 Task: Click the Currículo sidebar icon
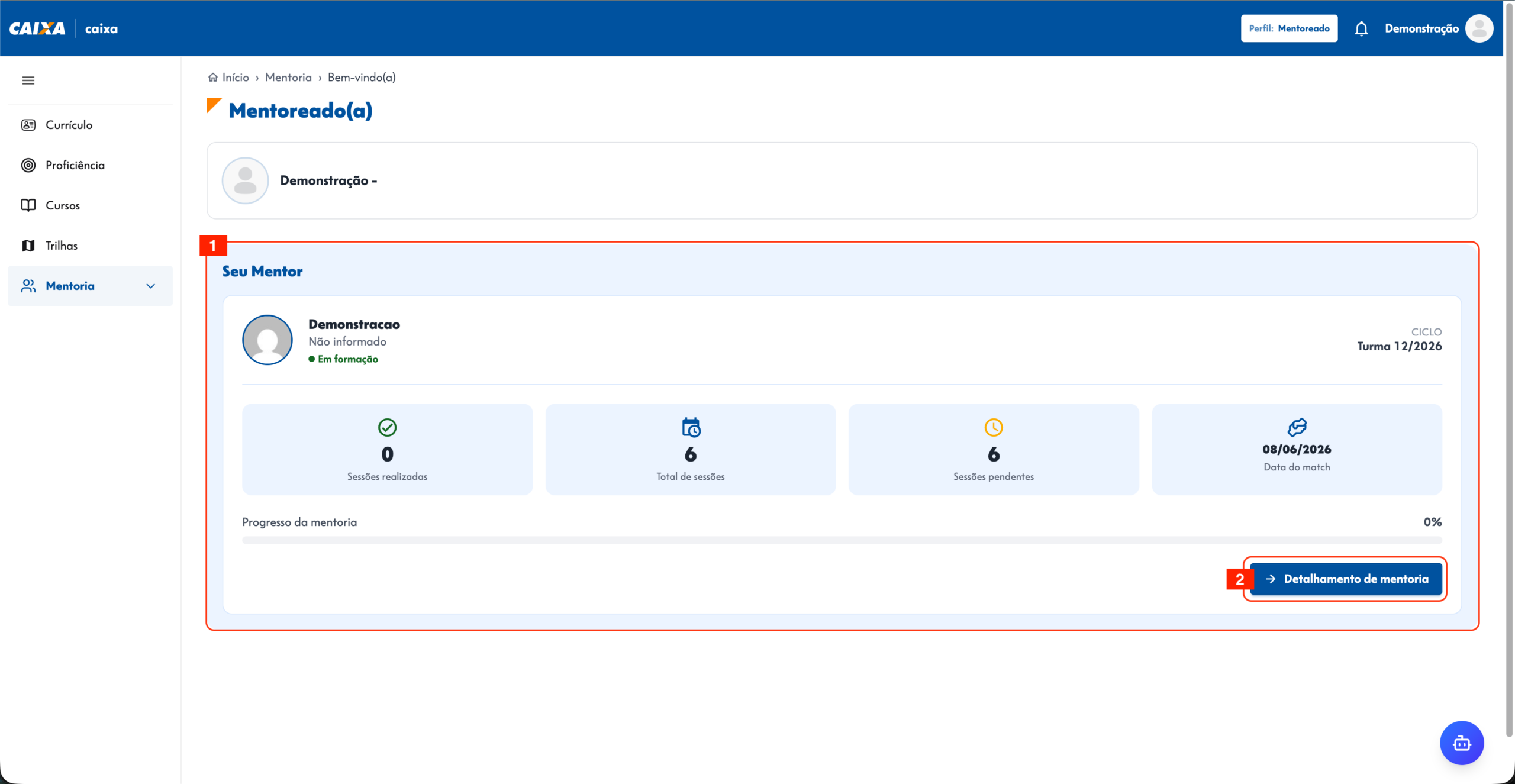[x=28, y=125]
